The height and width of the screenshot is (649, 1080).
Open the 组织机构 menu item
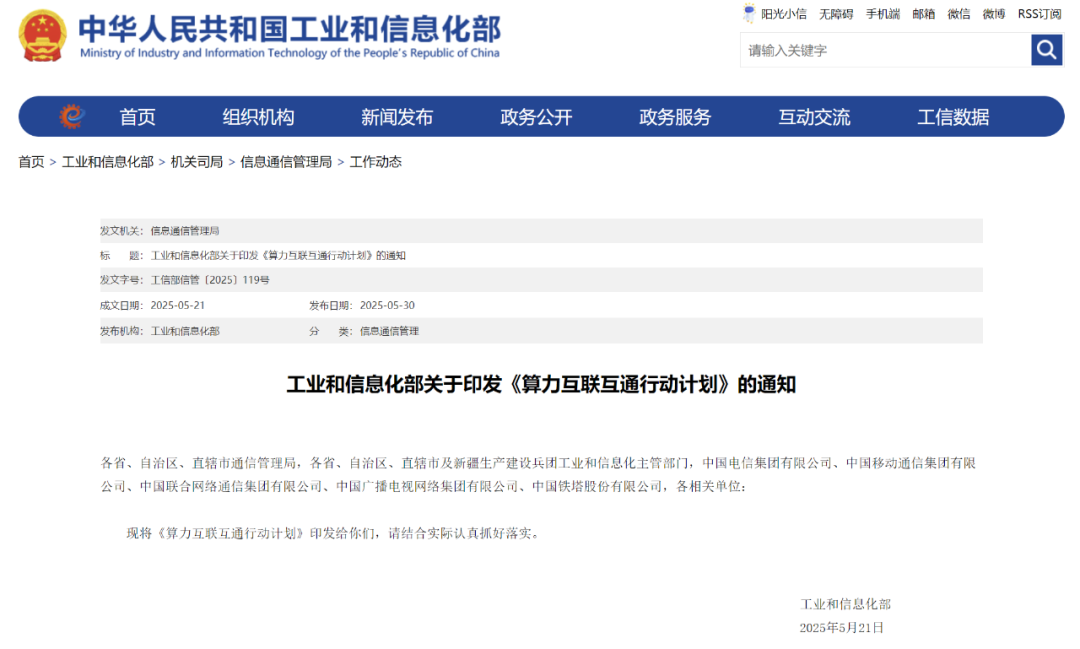click(x=258, y=117)
